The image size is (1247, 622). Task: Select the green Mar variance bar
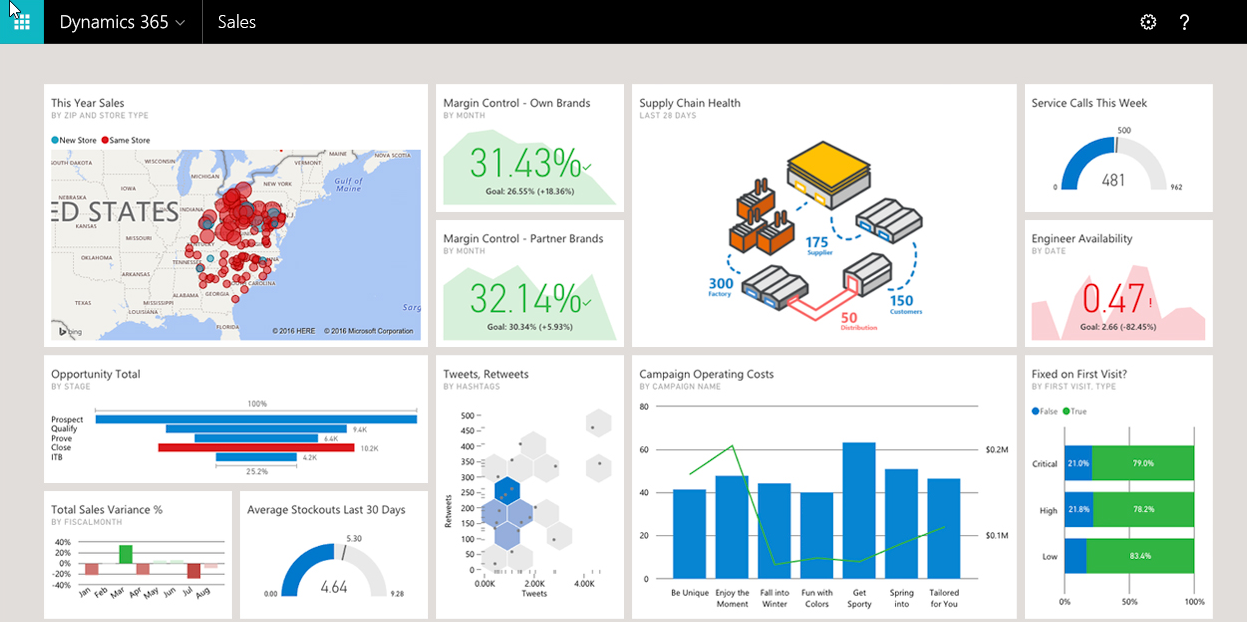tap(126, 554)
